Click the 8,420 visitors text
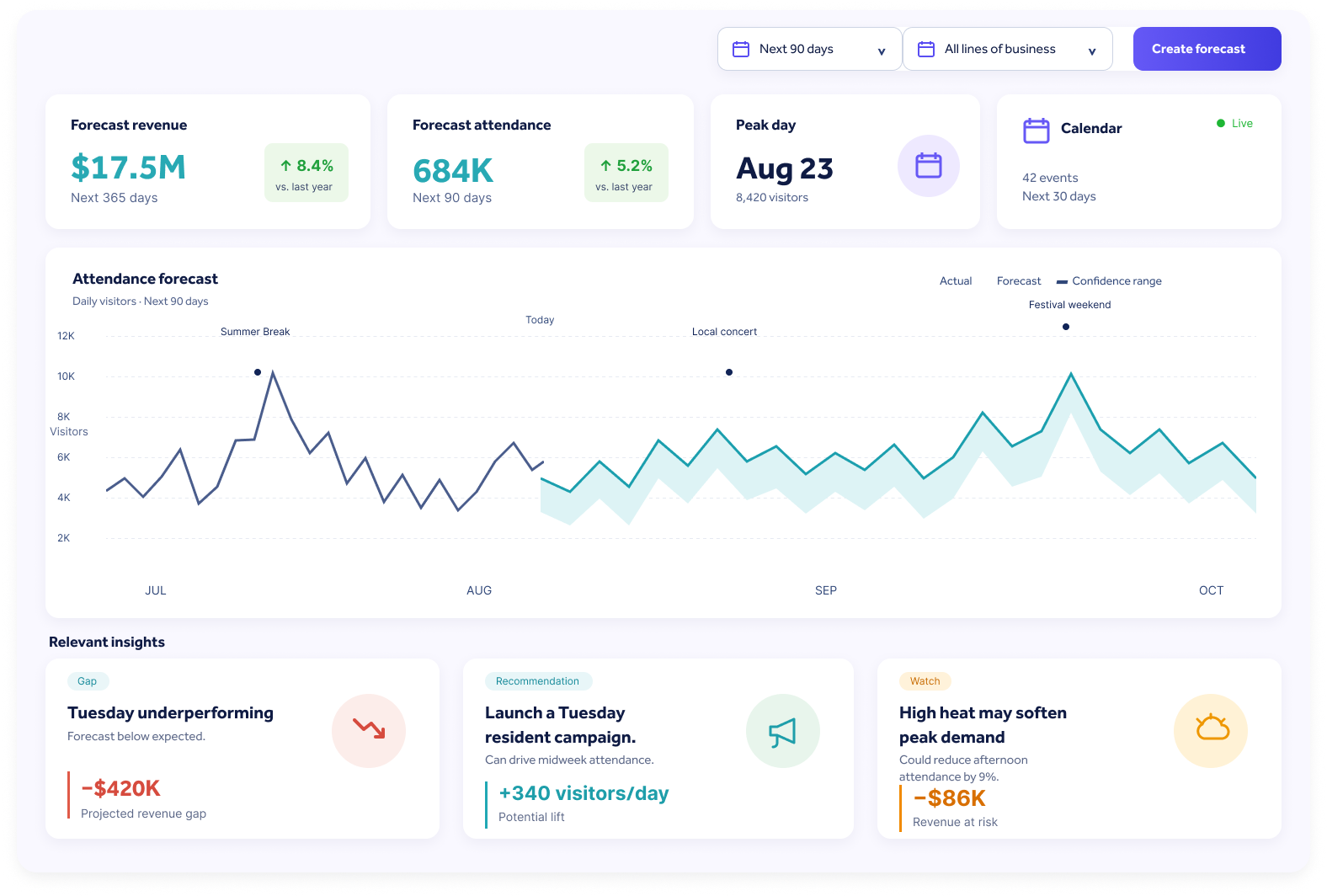1327x896 pixels. pos(772,198)
